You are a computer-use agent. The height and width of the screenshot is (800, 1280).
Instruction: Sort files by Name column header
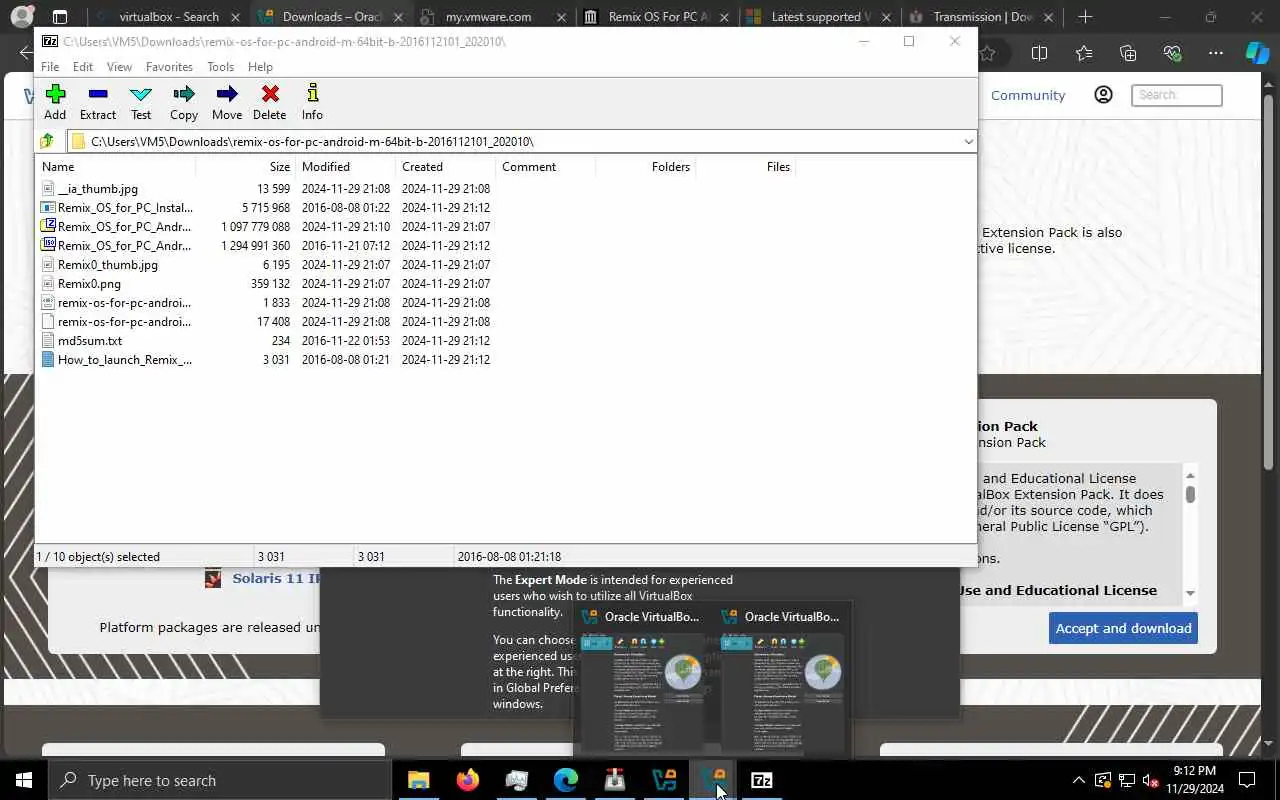115,167
